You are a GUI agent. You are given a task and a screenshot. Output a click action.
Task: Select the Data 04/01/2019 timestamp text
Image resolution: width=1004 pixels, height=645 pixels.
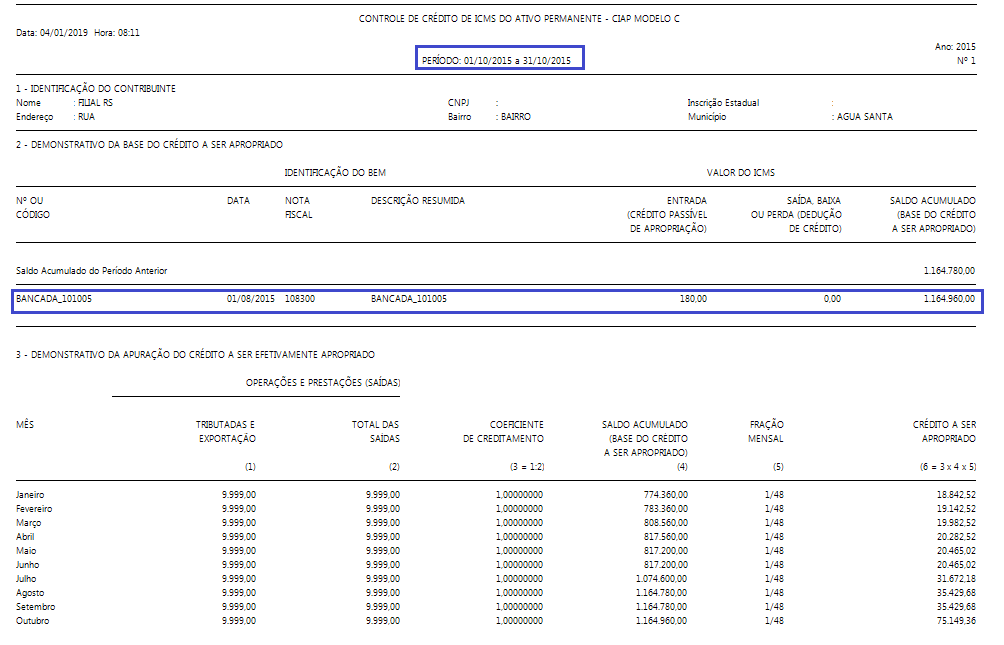[78, 33]
